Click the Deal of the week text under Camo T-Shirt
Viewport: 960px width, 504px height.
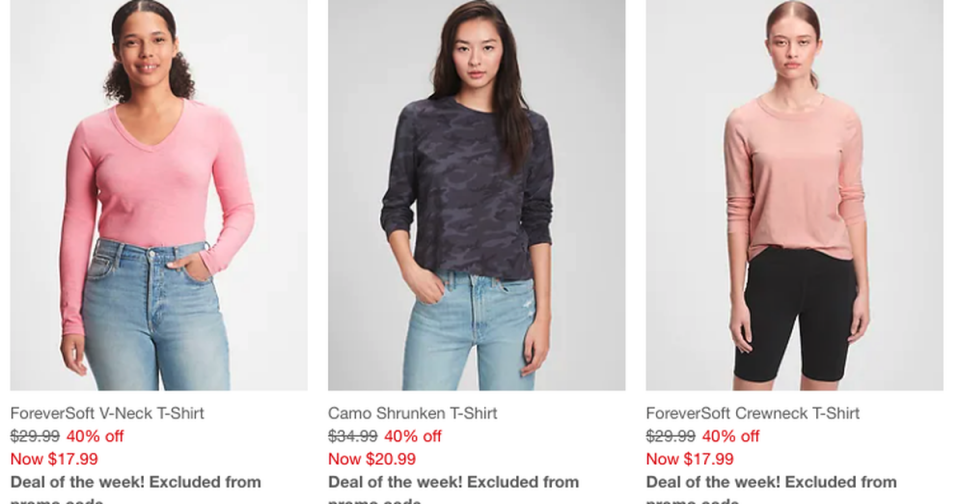(453, 482)
